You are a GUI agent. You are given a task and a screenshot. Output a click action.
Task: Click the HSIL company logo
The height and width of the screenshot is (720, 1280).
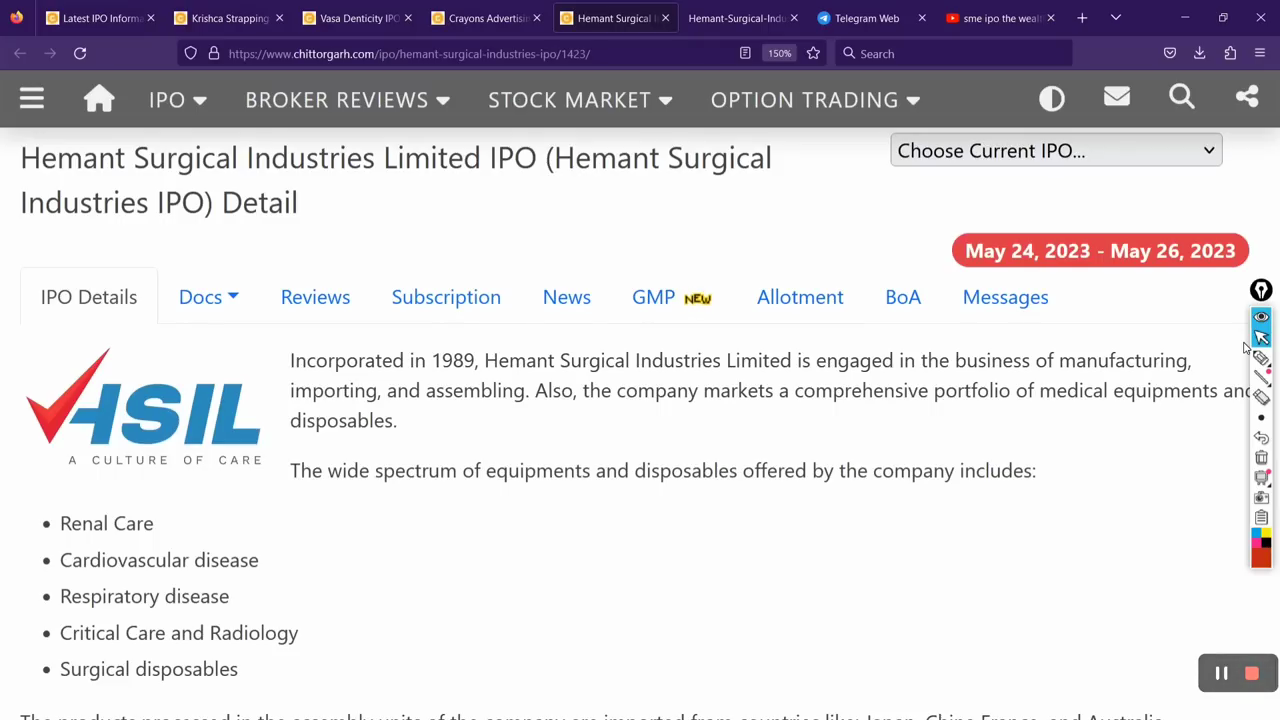pos(145,407)
